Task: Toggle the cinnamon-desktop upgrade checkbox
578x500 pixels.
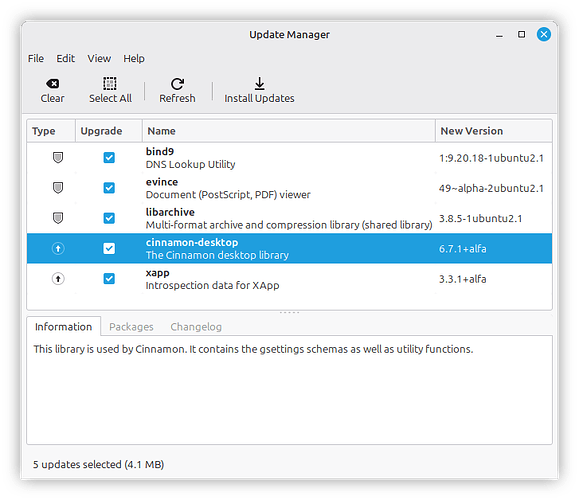Action: (x=109, y=249)
